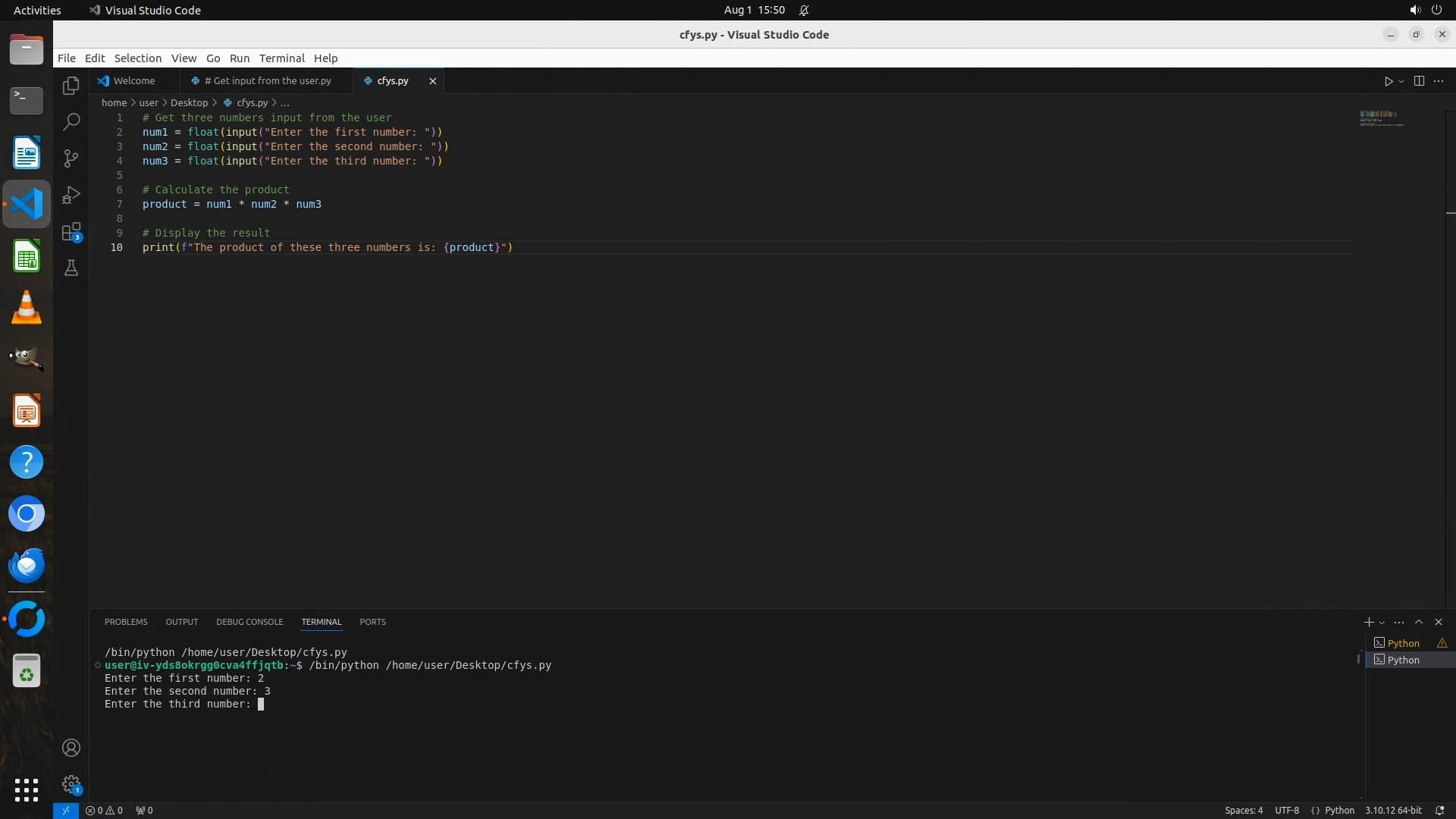
Task: Toggle maximize terminal panel size chevron
Action: (x=1419, y=622)
